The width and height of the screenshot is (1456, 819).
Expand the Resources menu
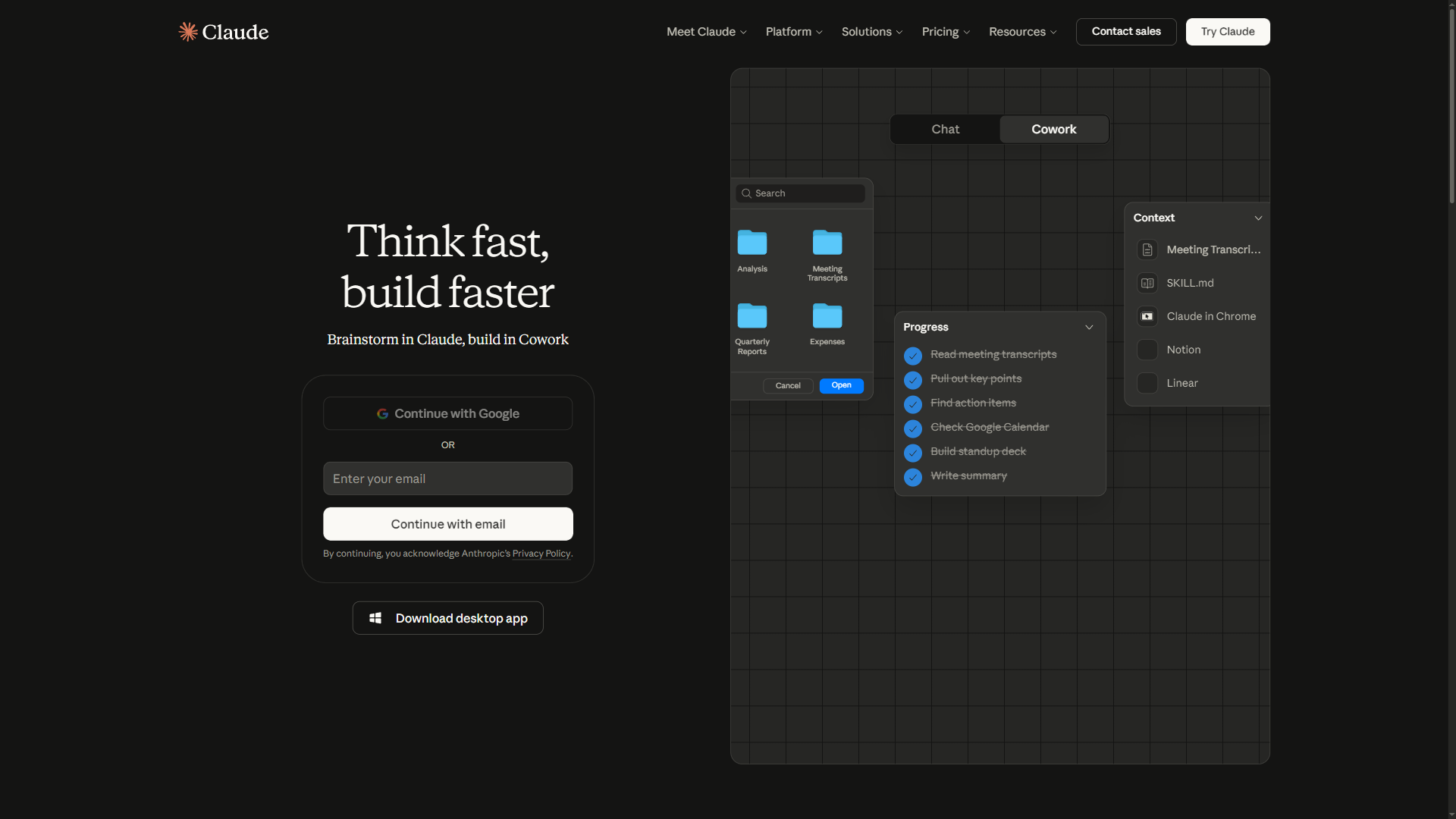[x=1022, y=32]
